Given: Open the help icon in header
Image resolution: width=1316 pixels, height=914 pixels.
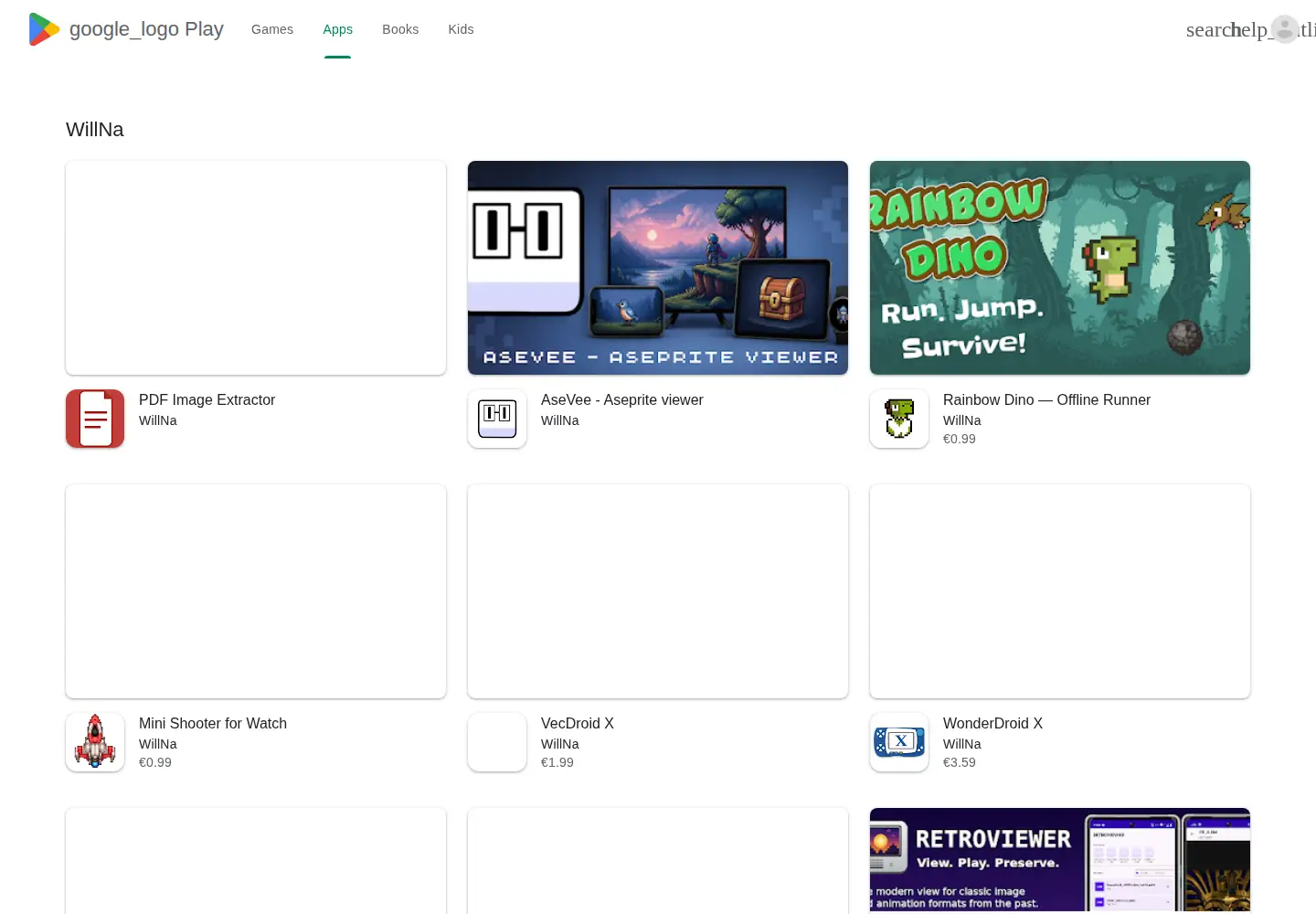Looking at the screenshot, I should [1250, 29].
